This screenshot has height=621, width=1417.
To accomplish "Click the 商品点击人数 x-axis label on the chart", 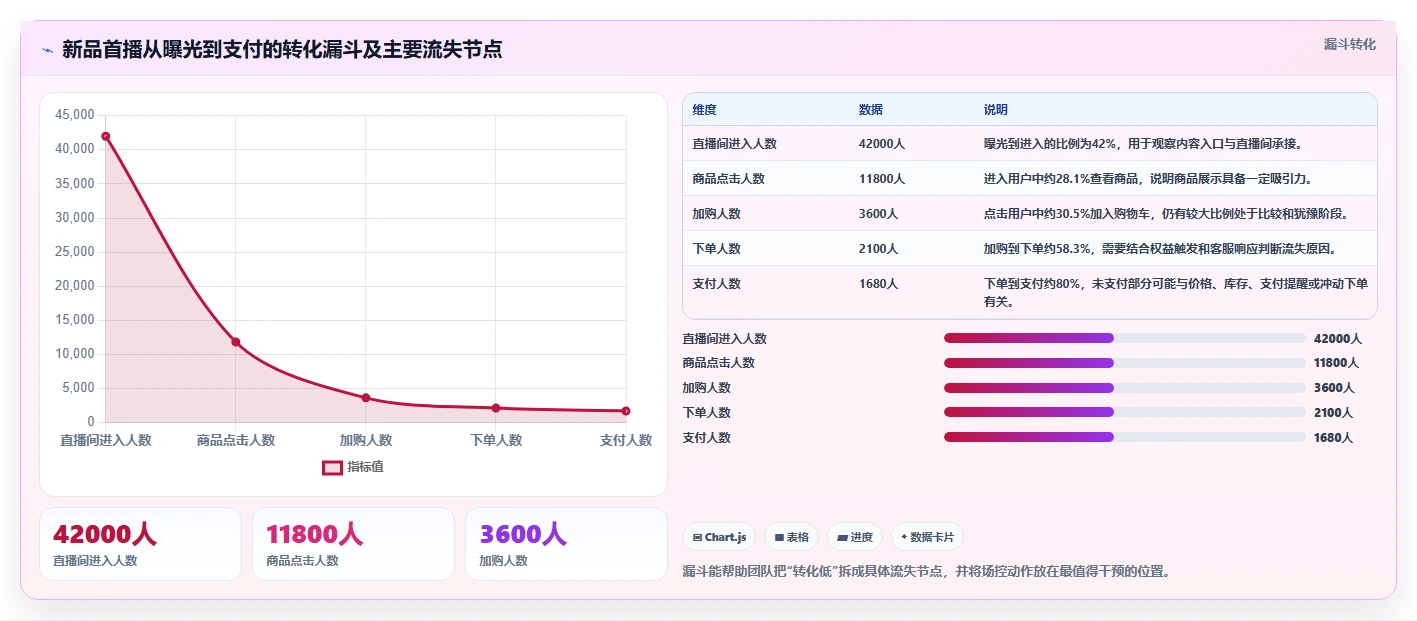I will tap(236, 440).
